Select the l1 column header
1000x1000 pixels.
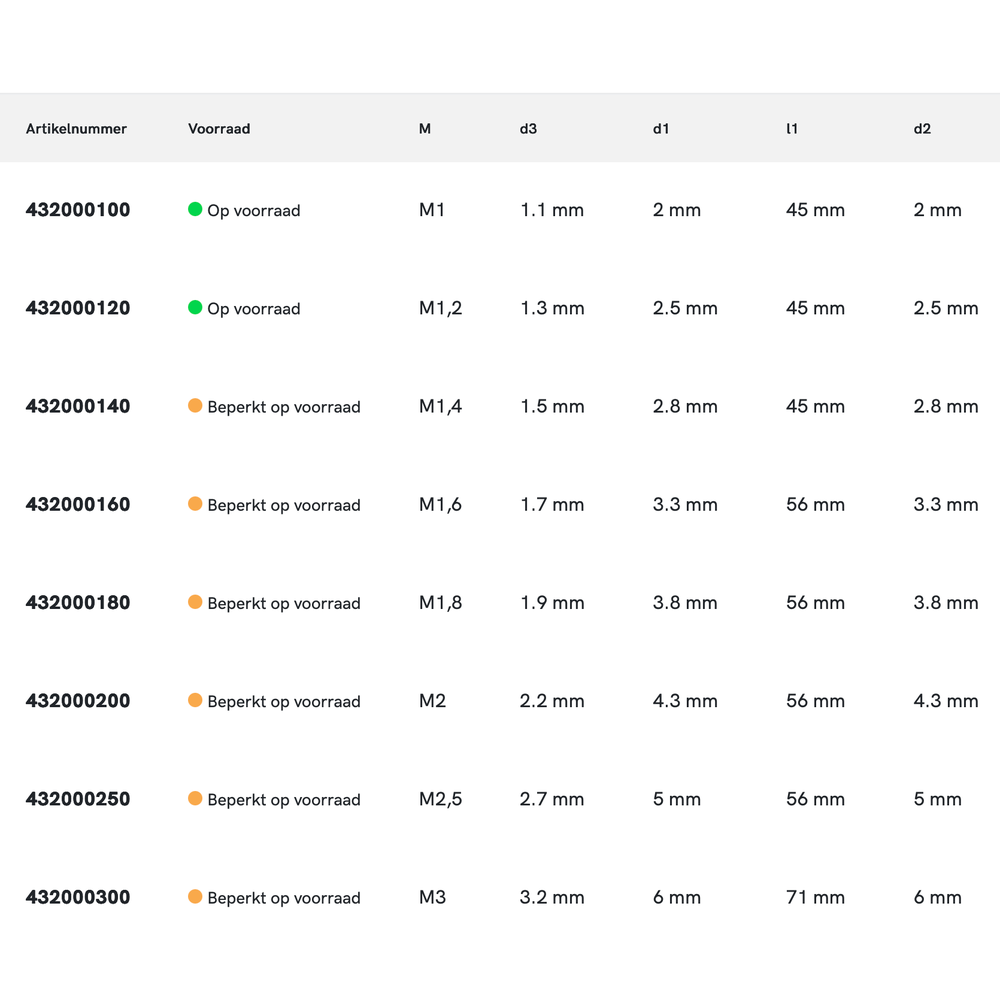point(792,129)
